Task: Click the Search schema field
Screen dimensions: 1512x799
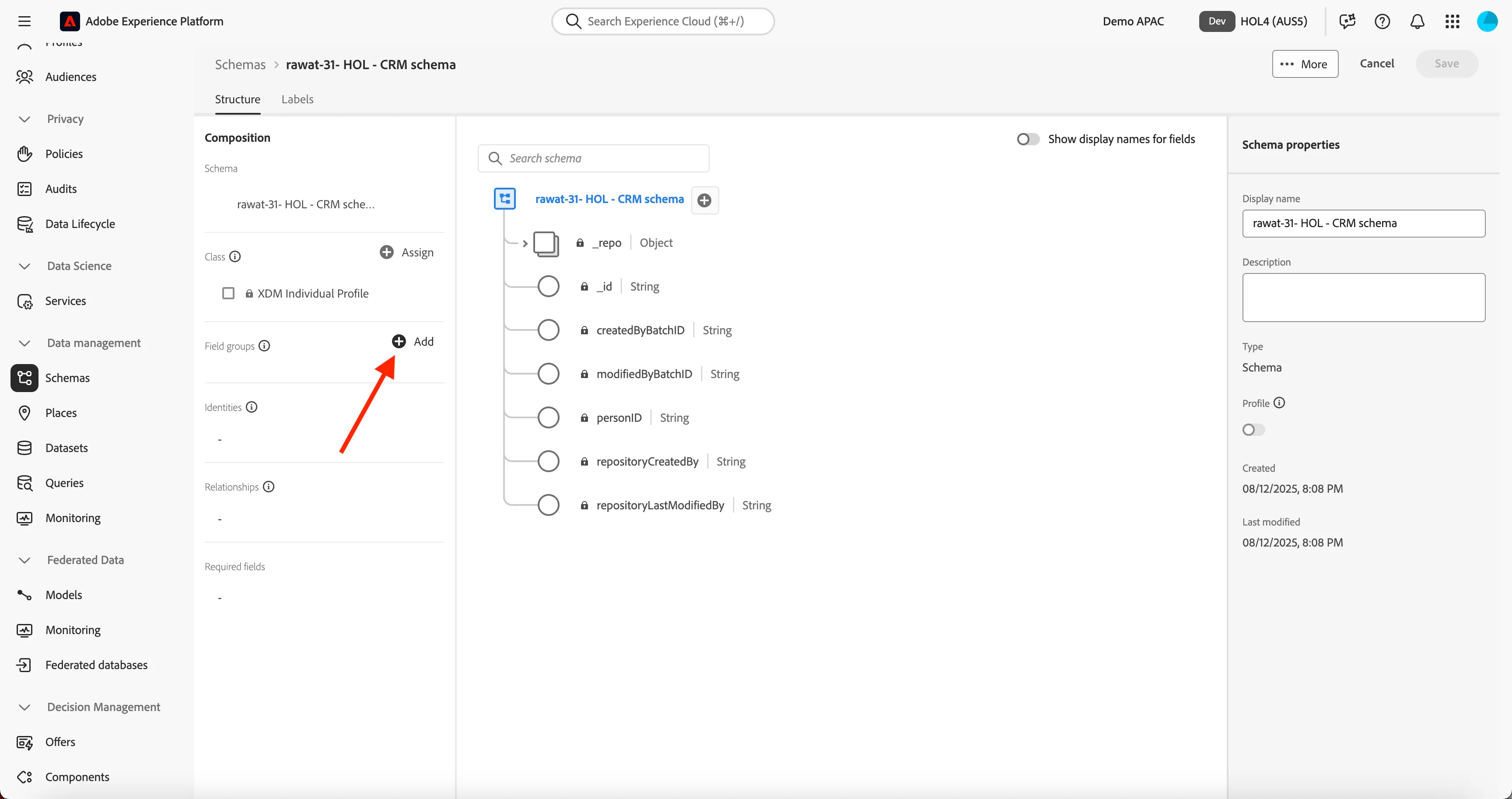Action: click(x=593, y=158)
